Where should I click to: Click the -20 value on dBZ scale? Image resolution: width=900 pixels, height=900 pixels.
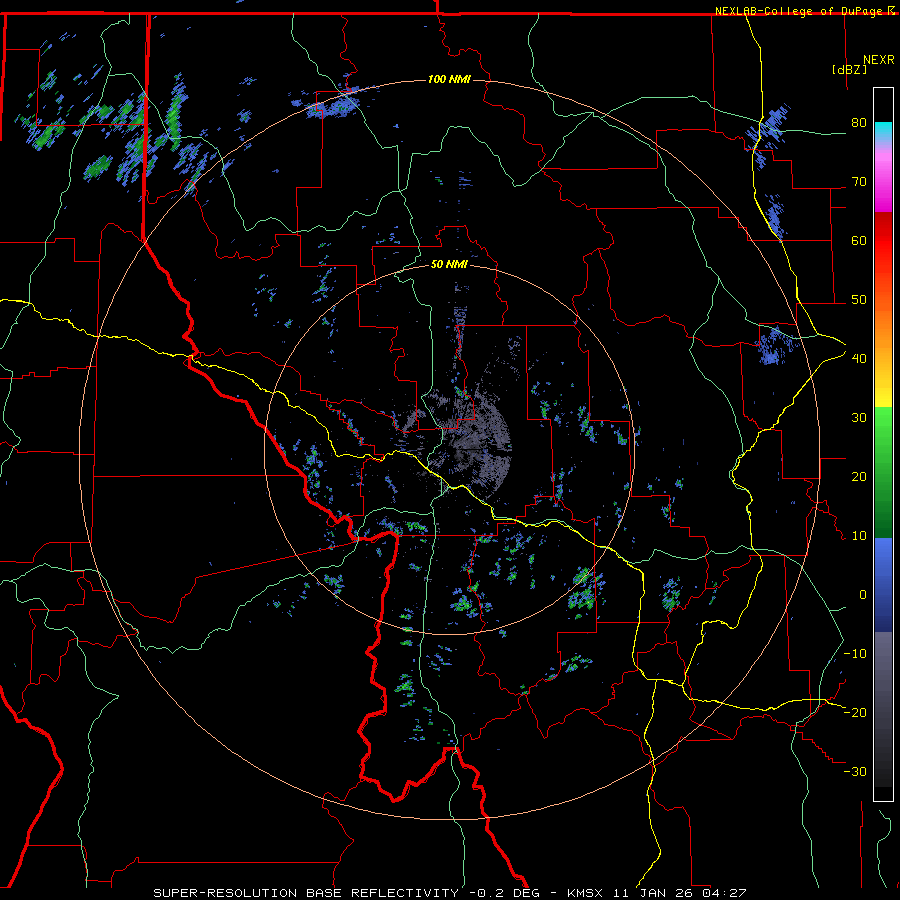(x=855, y=712)
